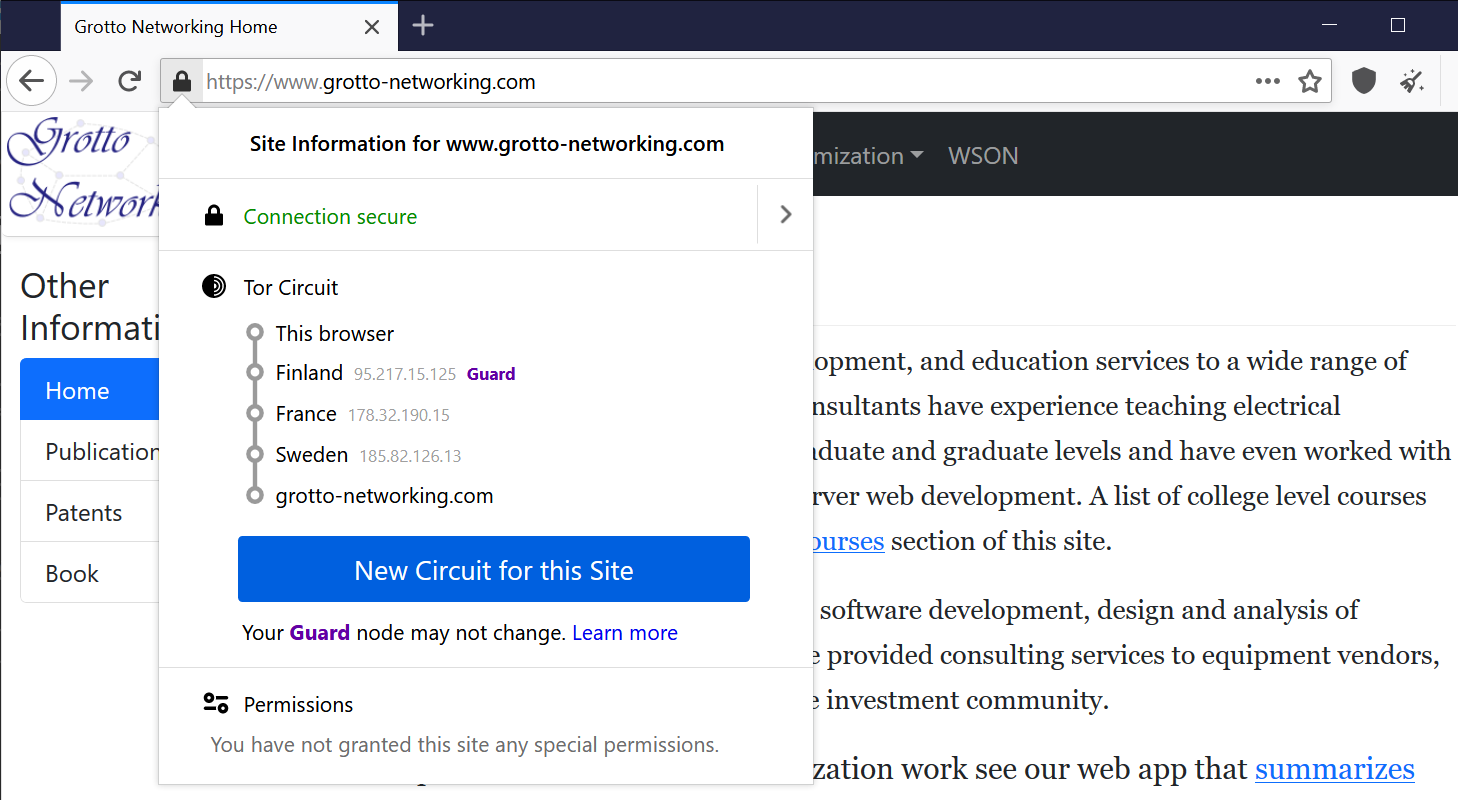
Task: Open the Learn more link
Action: click(625, 633)
